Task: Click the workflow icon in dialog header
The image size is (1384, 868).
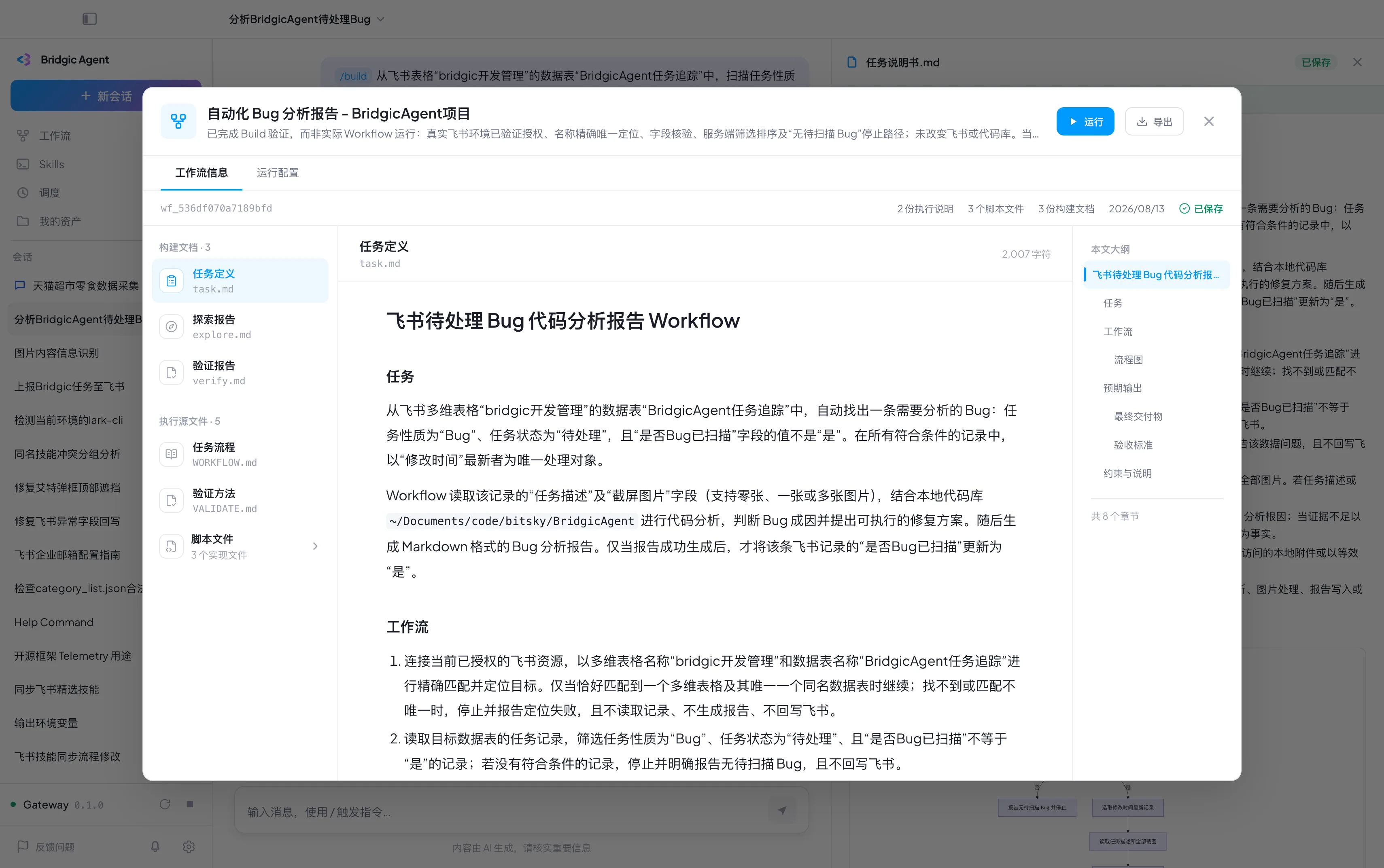Action: tap(178, 121)
